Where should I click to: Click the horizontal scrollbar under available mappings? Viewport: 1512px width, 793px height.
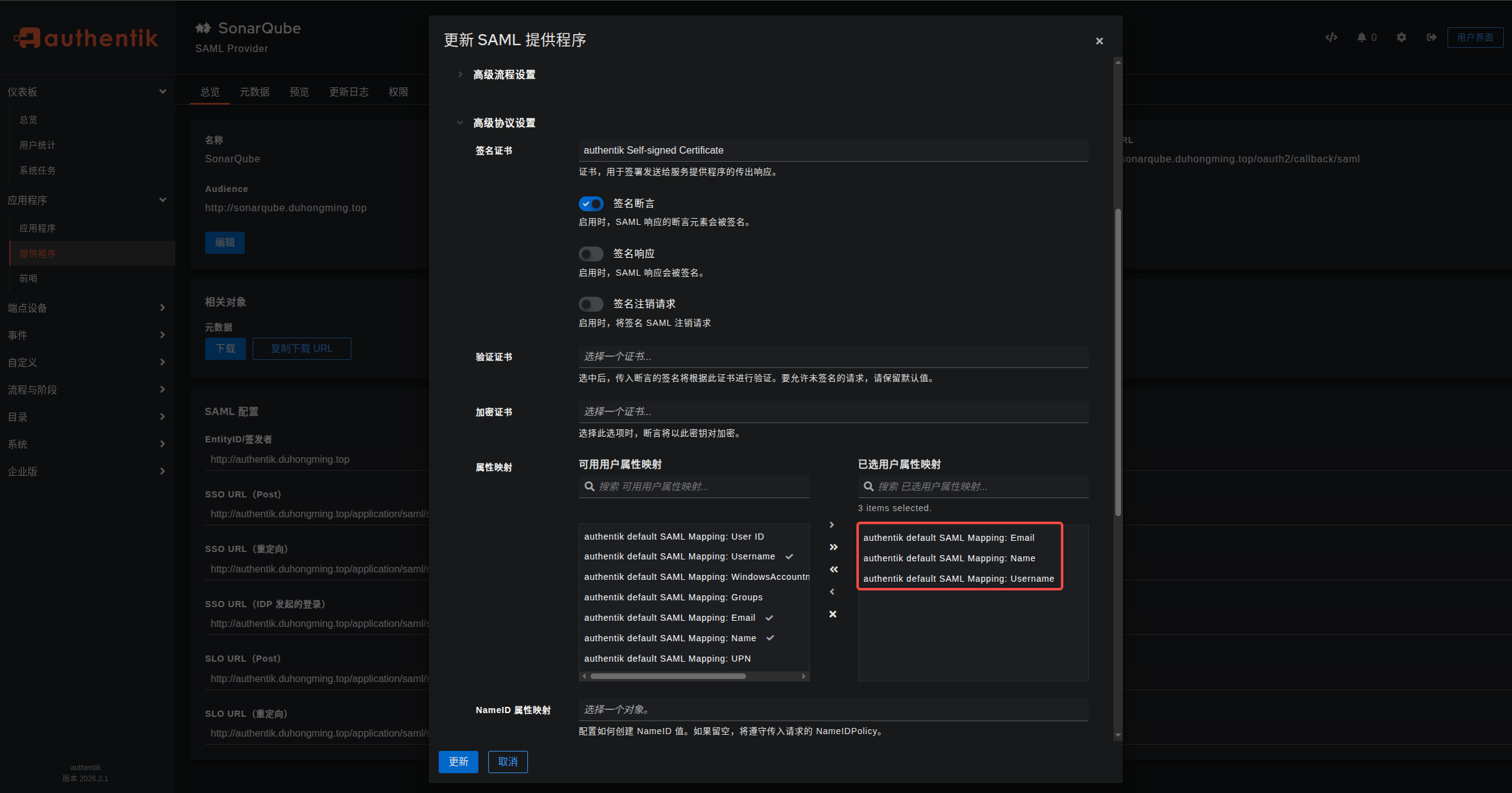pos(668,677)
